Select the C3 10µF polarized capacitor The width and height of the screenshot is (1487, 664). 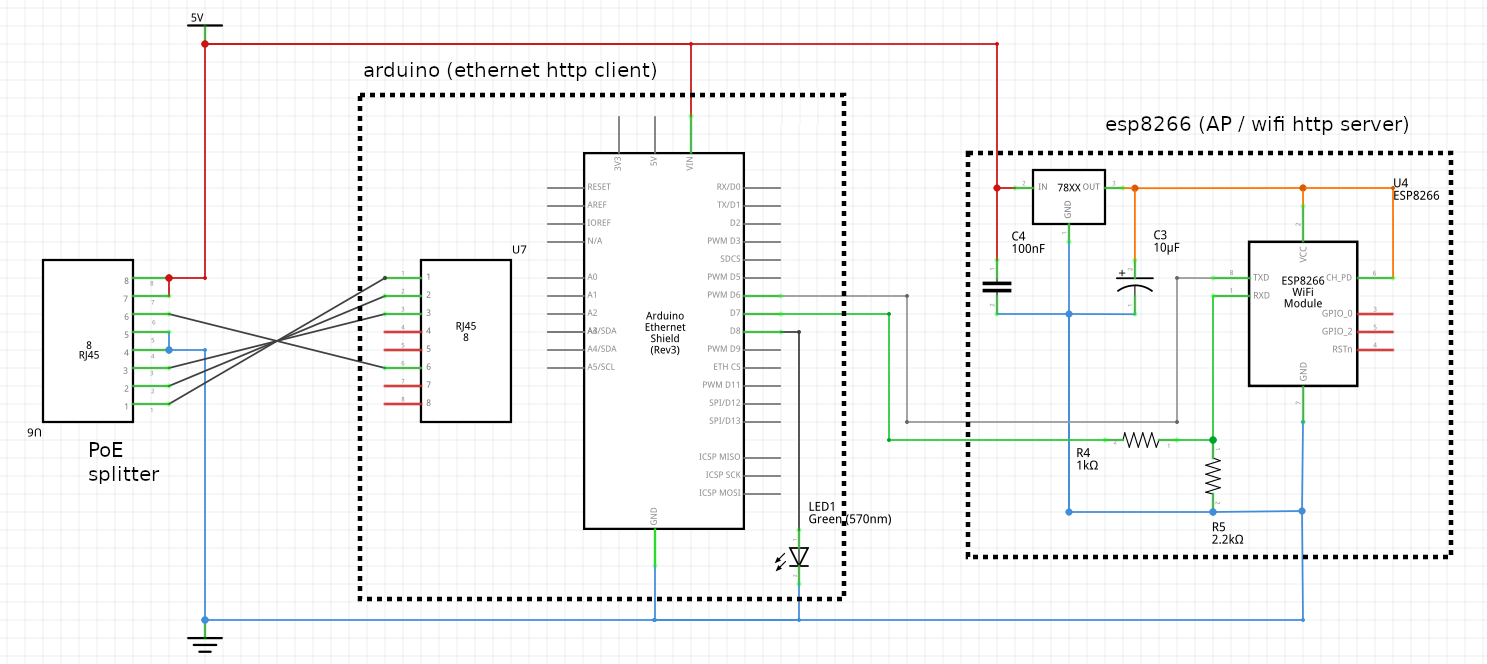click(x=1134, y=283)
